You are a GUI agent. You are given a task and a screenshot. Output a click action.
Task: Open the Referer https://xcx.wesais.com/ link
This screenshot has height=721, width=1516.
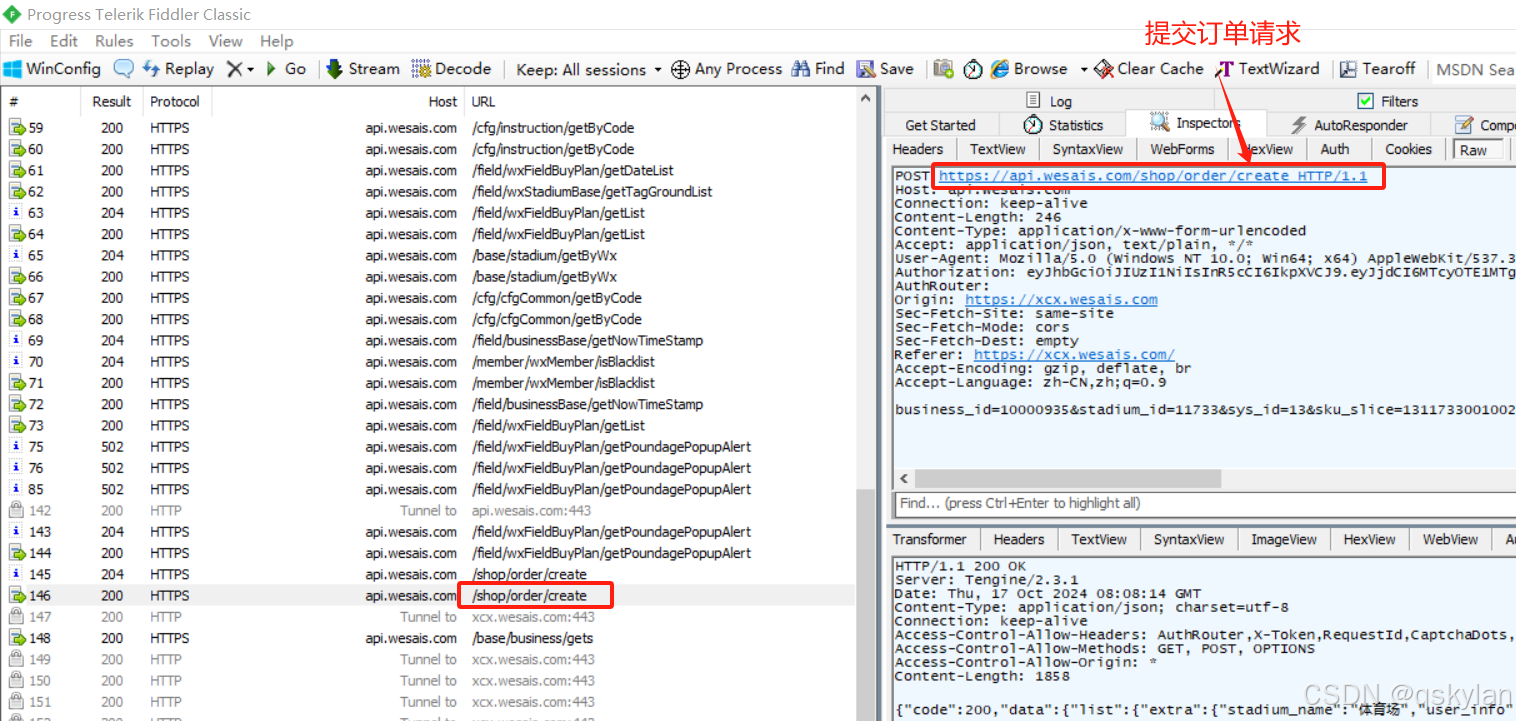pos(1074,354)
